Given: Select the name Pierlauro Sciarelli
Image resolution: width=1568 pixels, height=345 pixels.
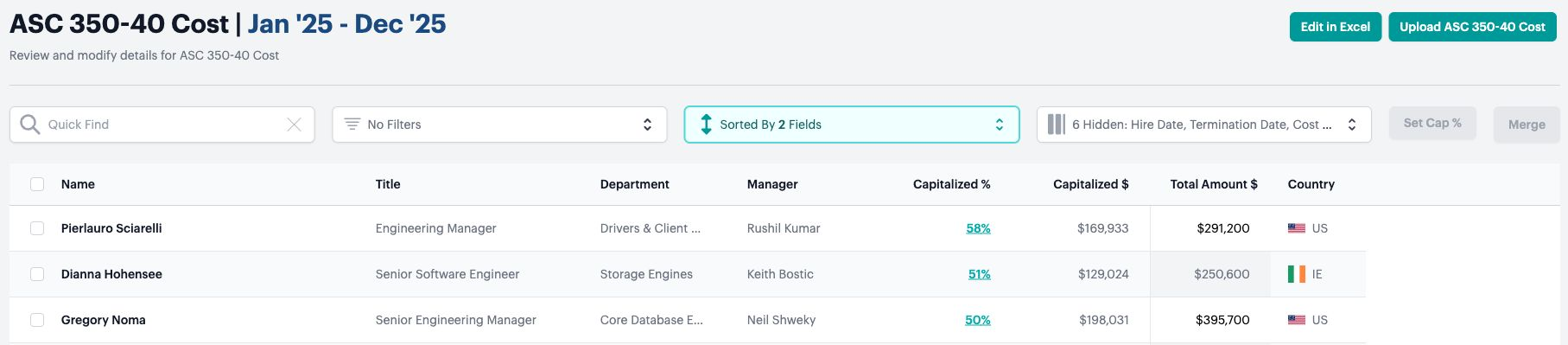Looking at the screenshot, I should (111, 228).
